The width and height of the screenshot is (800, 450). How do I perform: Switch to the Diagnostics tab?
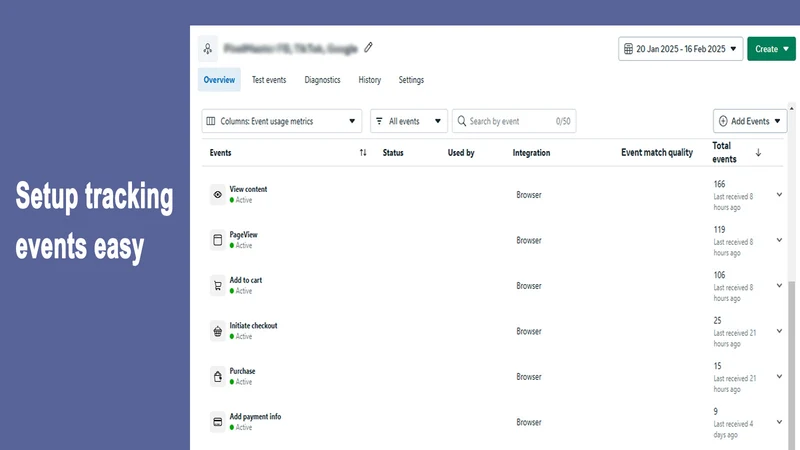pos(322,80)
